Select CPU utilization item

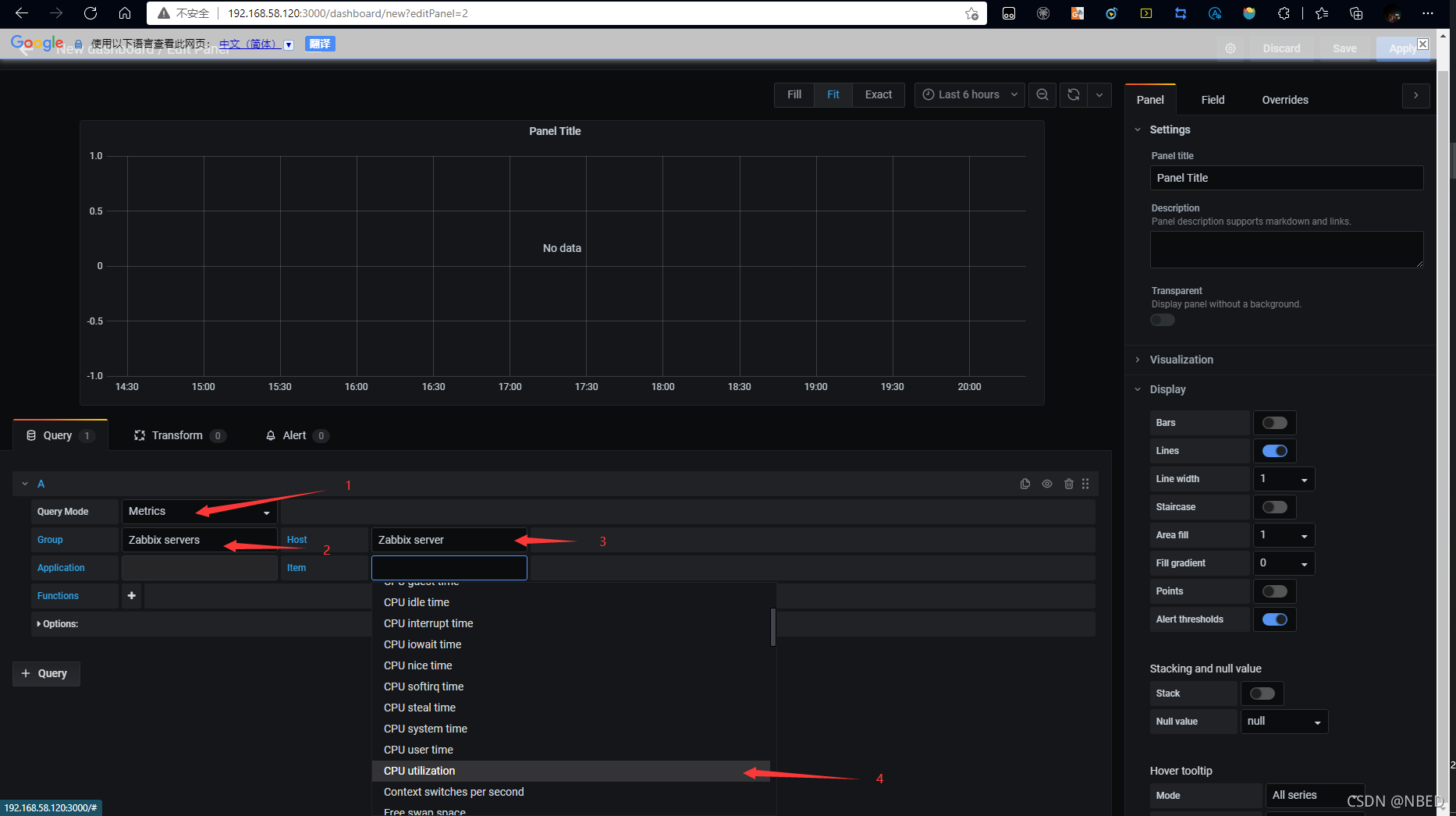click(x=571, y=771)
